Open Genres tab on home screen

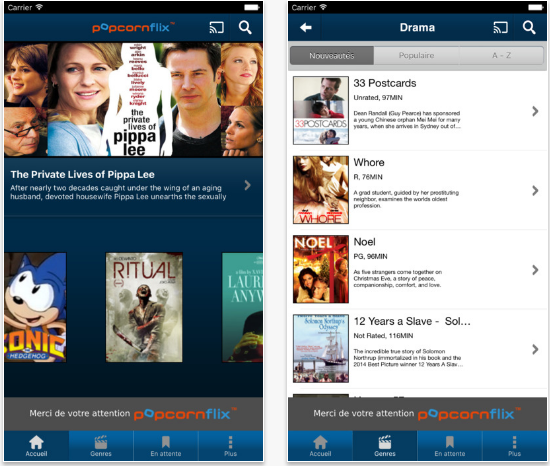[101, 446]
